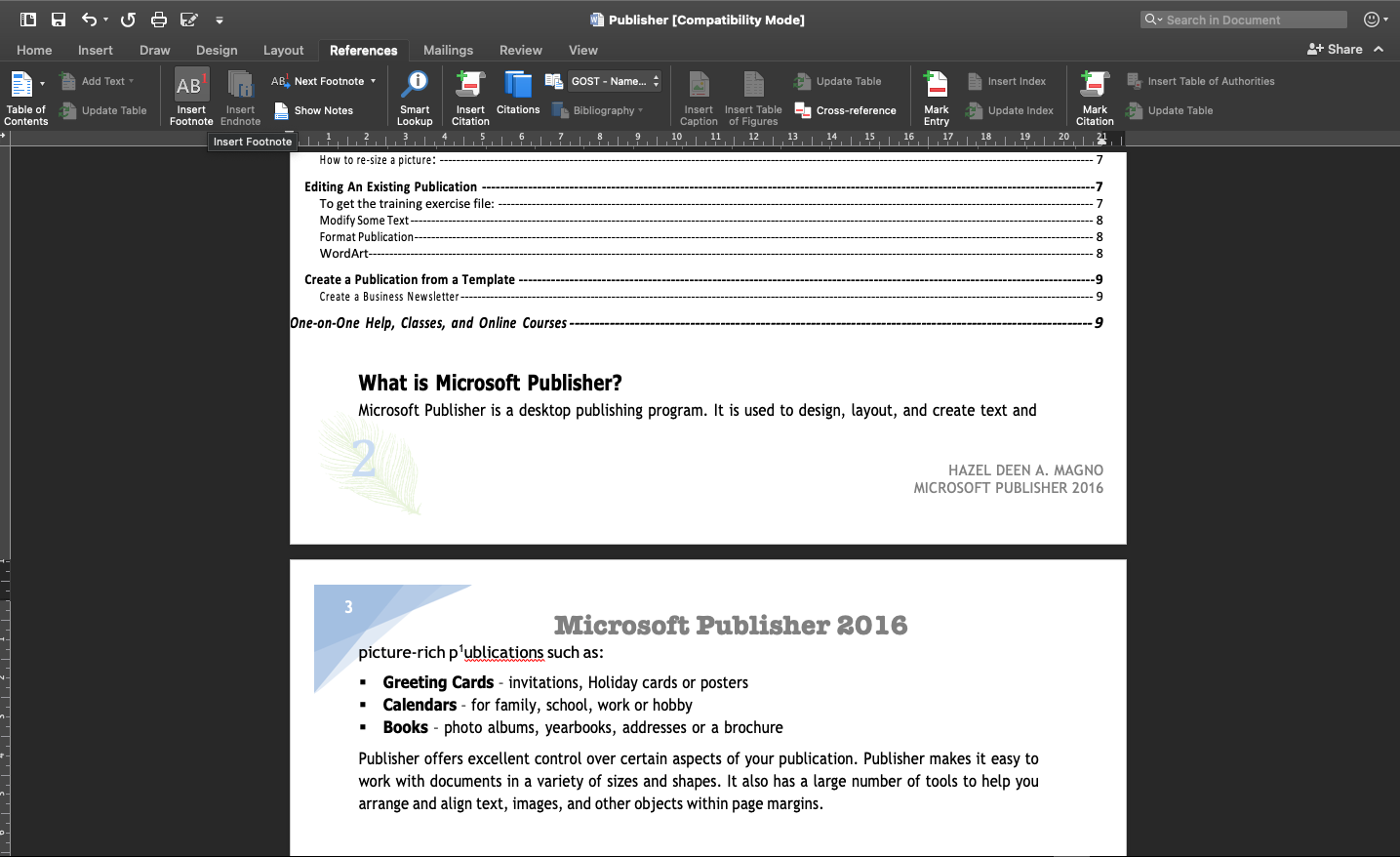Click the Insert Caption icon

(699, 86)
